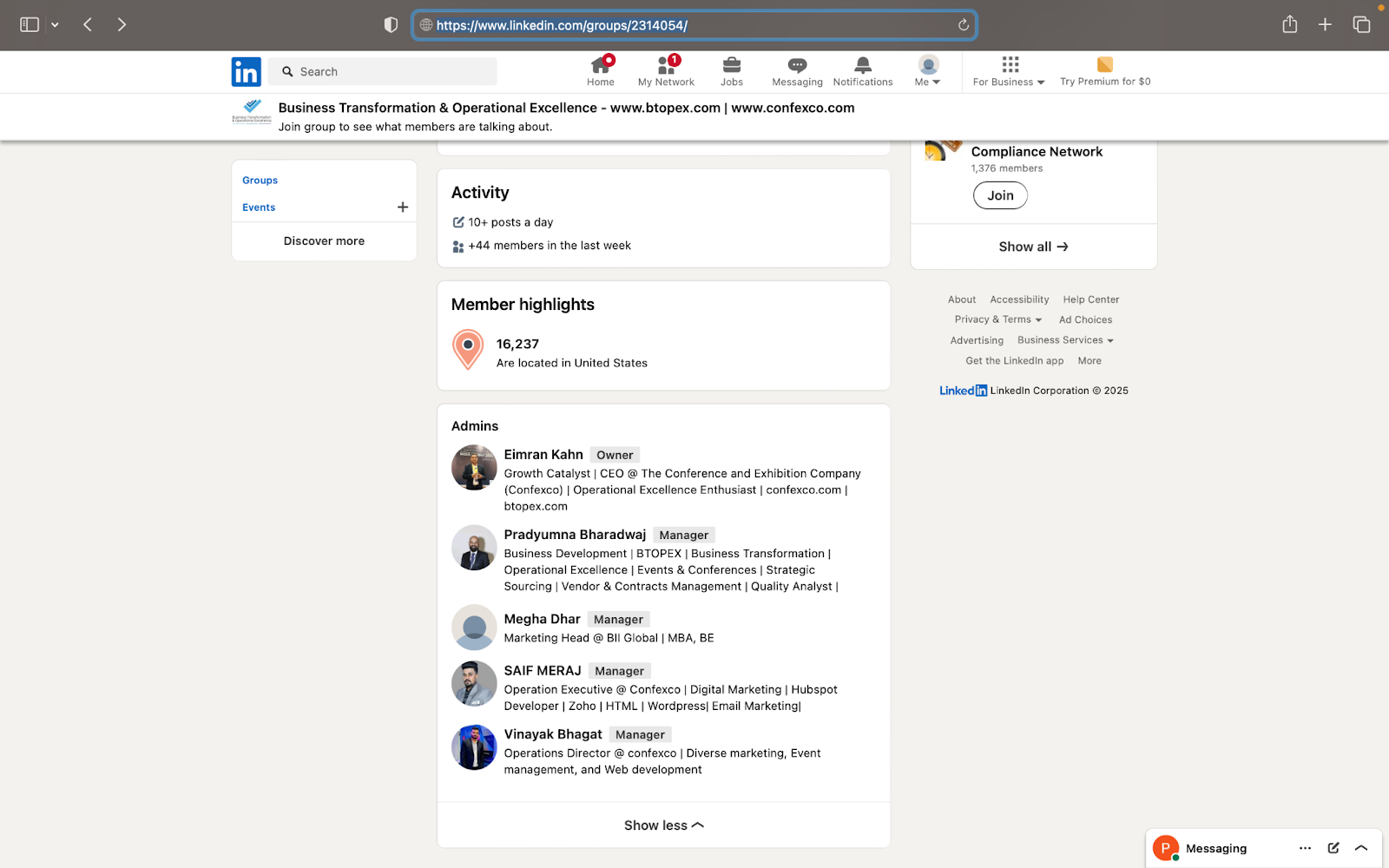This screenshot has height=868, width=1389.
Task: Open sidebar options dropdown arrow
Action: 55,25
